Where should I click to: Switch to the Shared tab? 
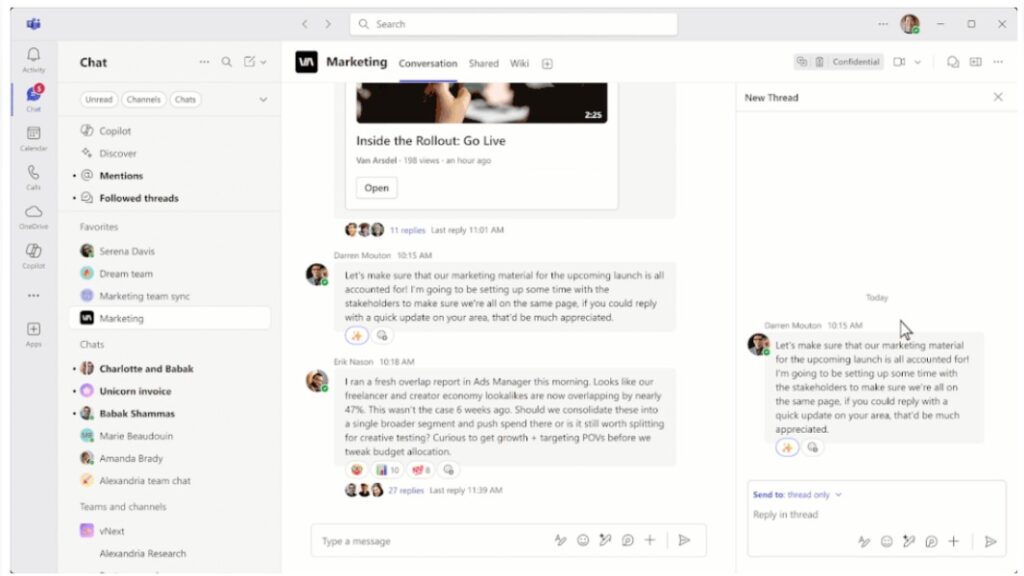coord(483,63)
